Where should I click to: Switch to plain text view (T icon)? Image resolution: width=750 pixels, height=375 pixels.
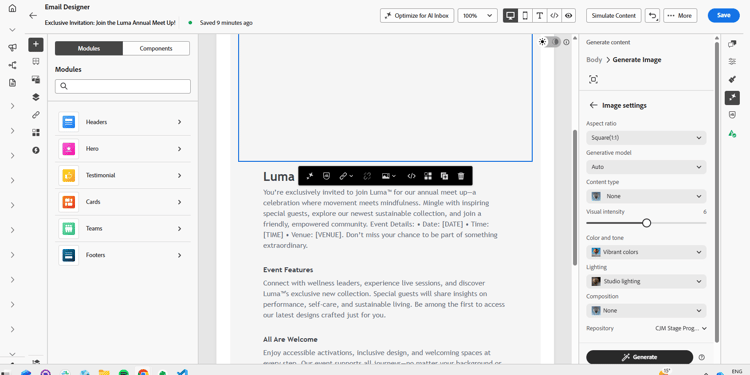coord(540,15)
